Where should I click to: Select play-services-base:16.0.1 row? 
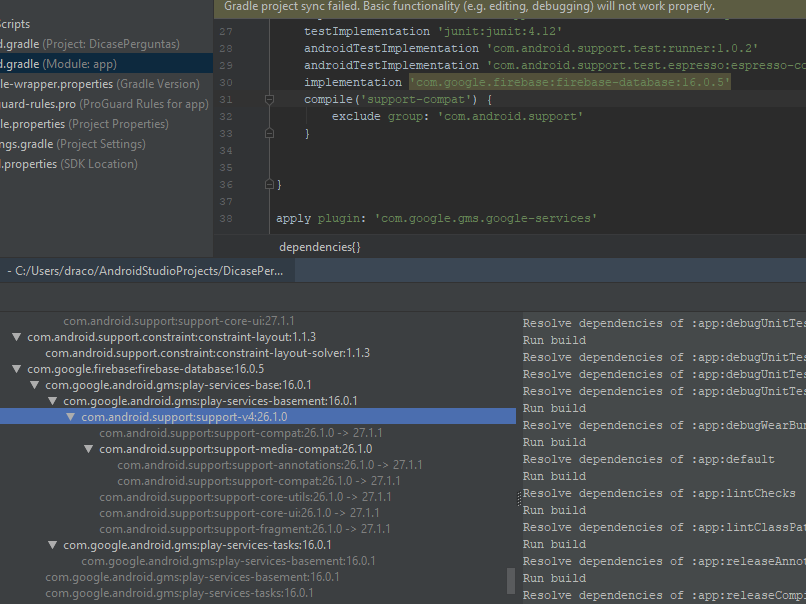178,385
